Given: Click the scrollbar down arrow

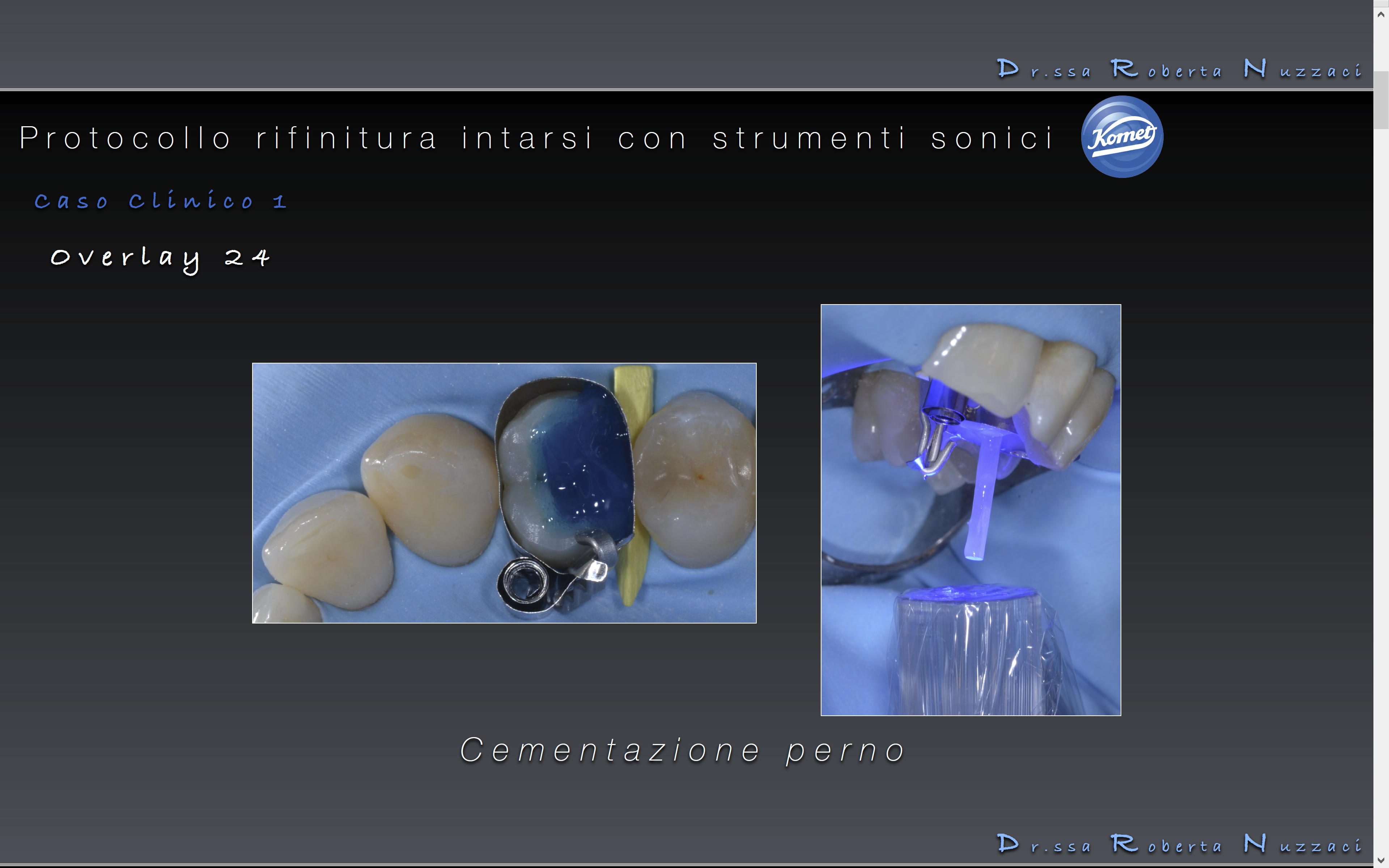Looking at the screenshot, I should point(1381,860).
